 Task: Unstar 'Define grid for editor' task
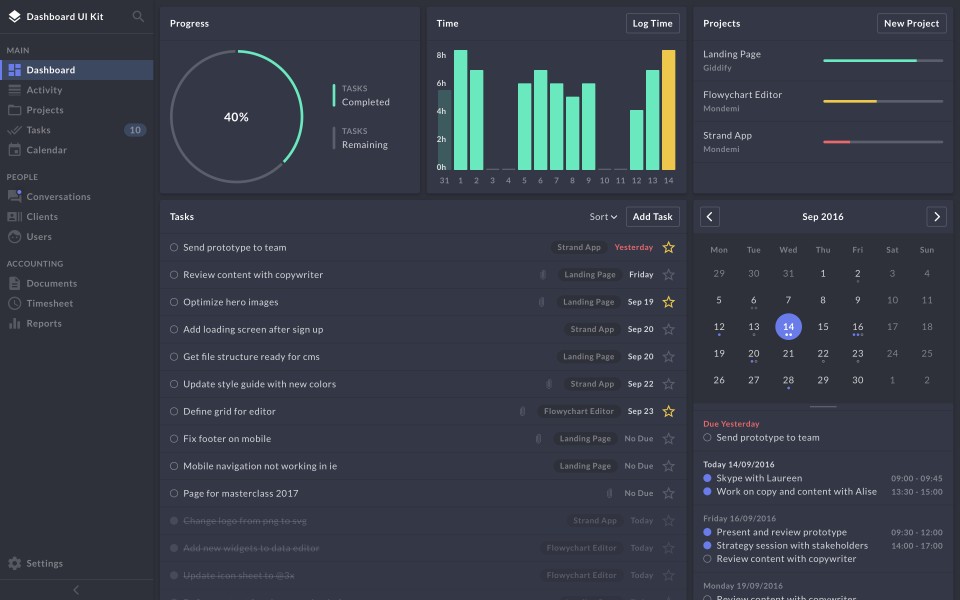coord(669,411)
